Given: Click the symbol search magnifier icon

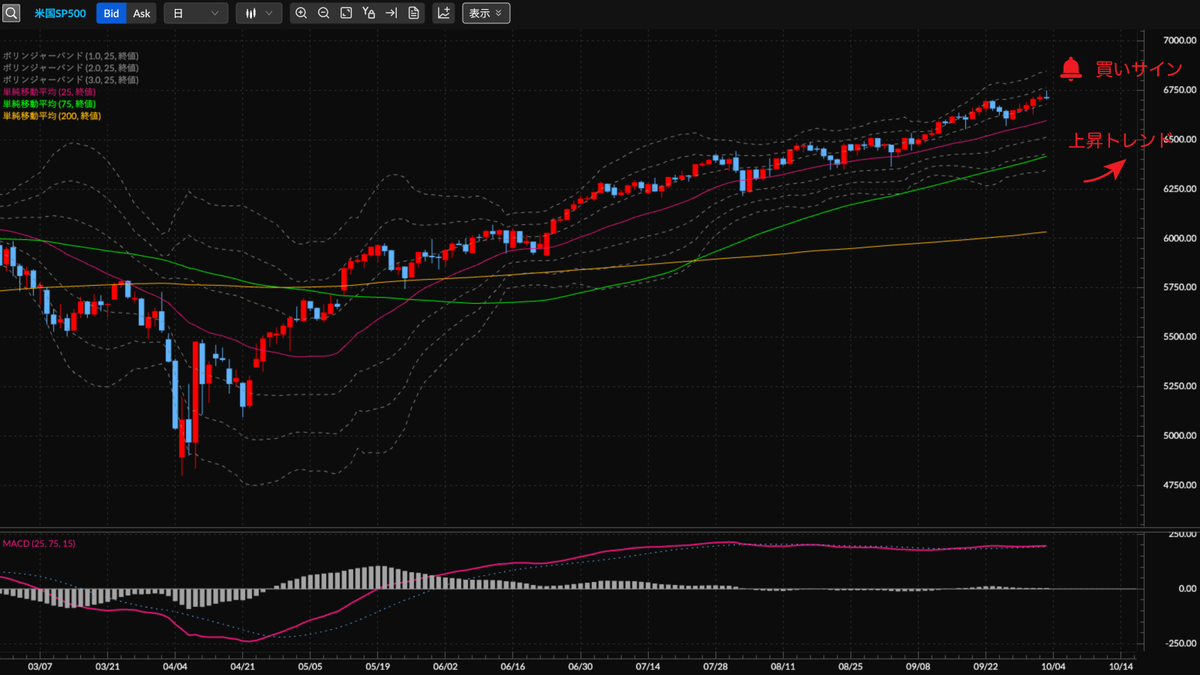Looking at the screenshot, I should [x=11, y=13].
